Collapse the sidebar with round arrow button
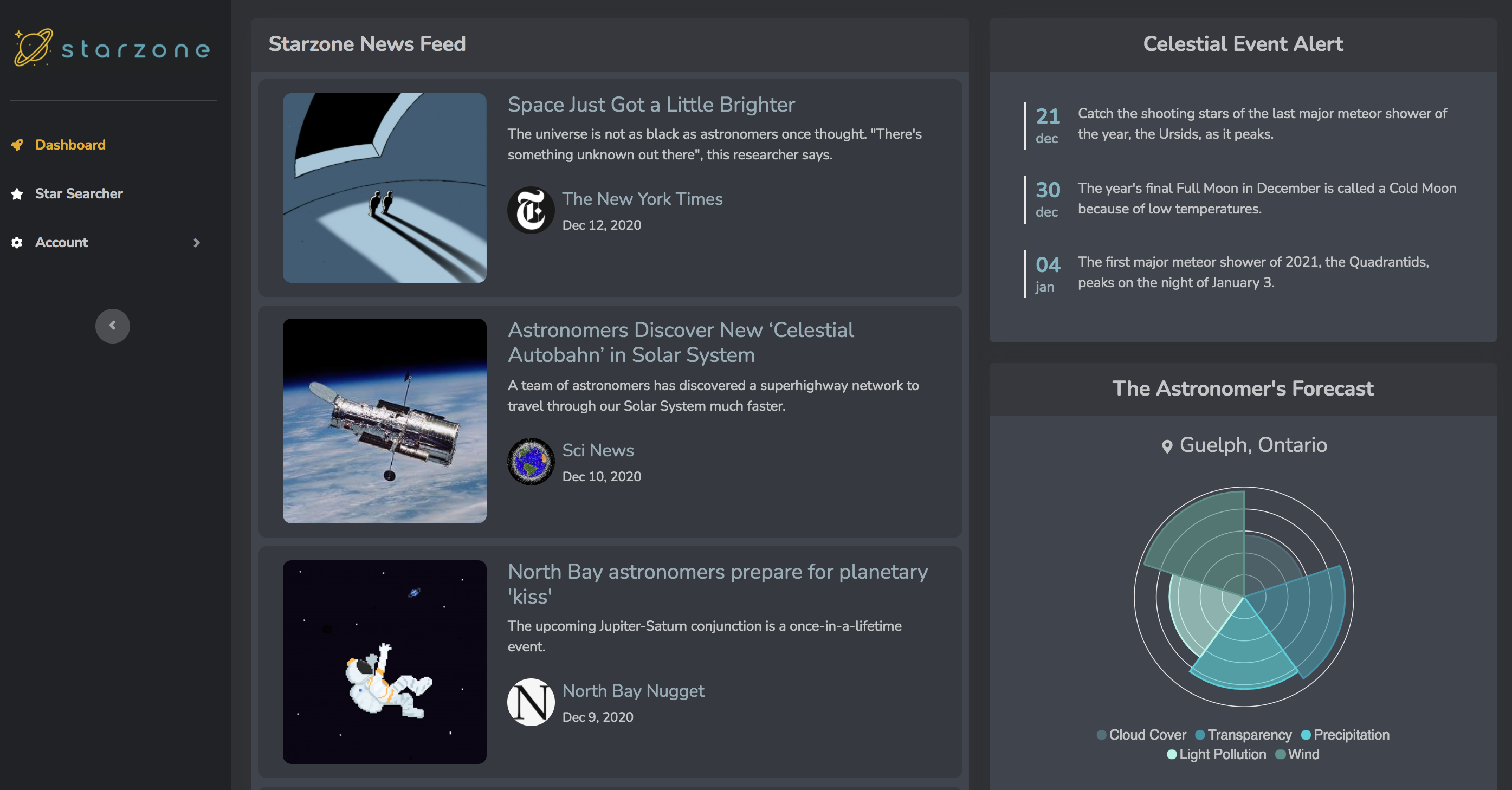 coord(113,326)
